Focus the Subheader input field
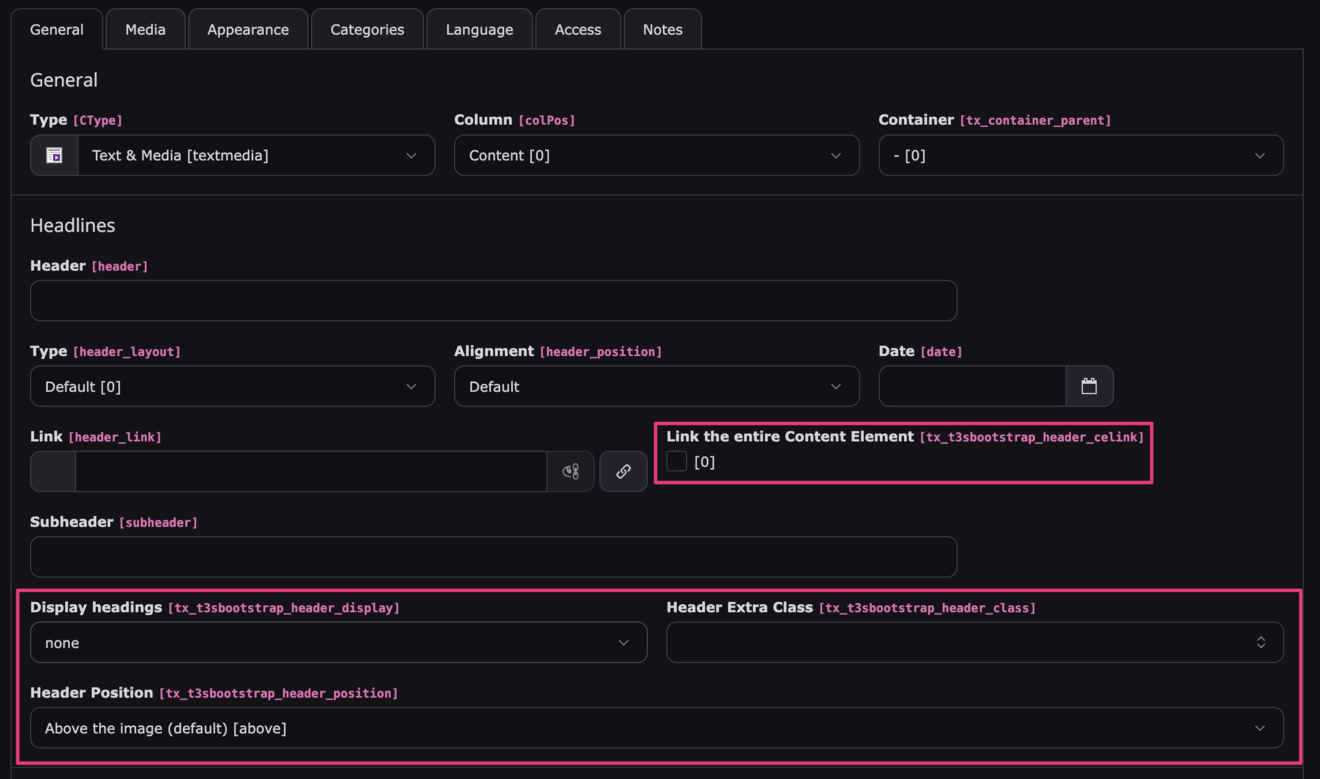The image size is (1320, 779). [493, 557]
